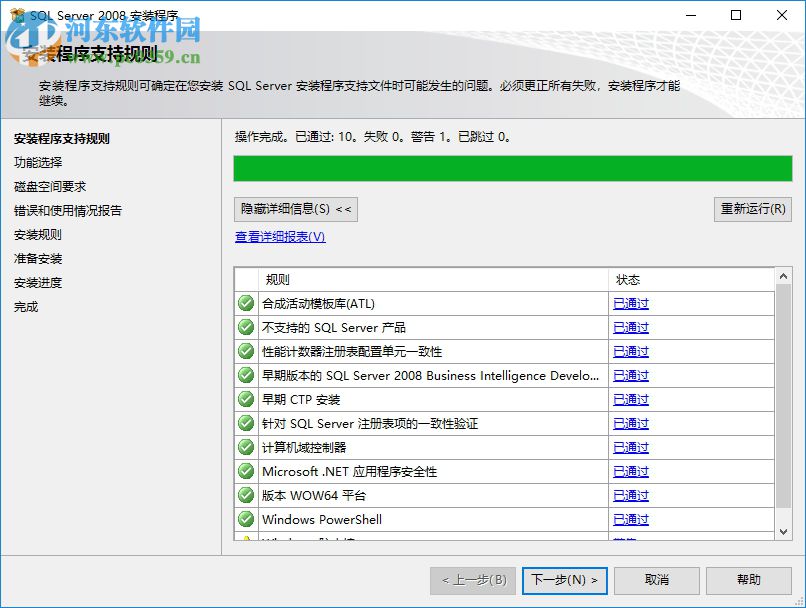Click 下一步(N) to continue setup
Screen dimensions: 806x608
click(x=564, y=580)
